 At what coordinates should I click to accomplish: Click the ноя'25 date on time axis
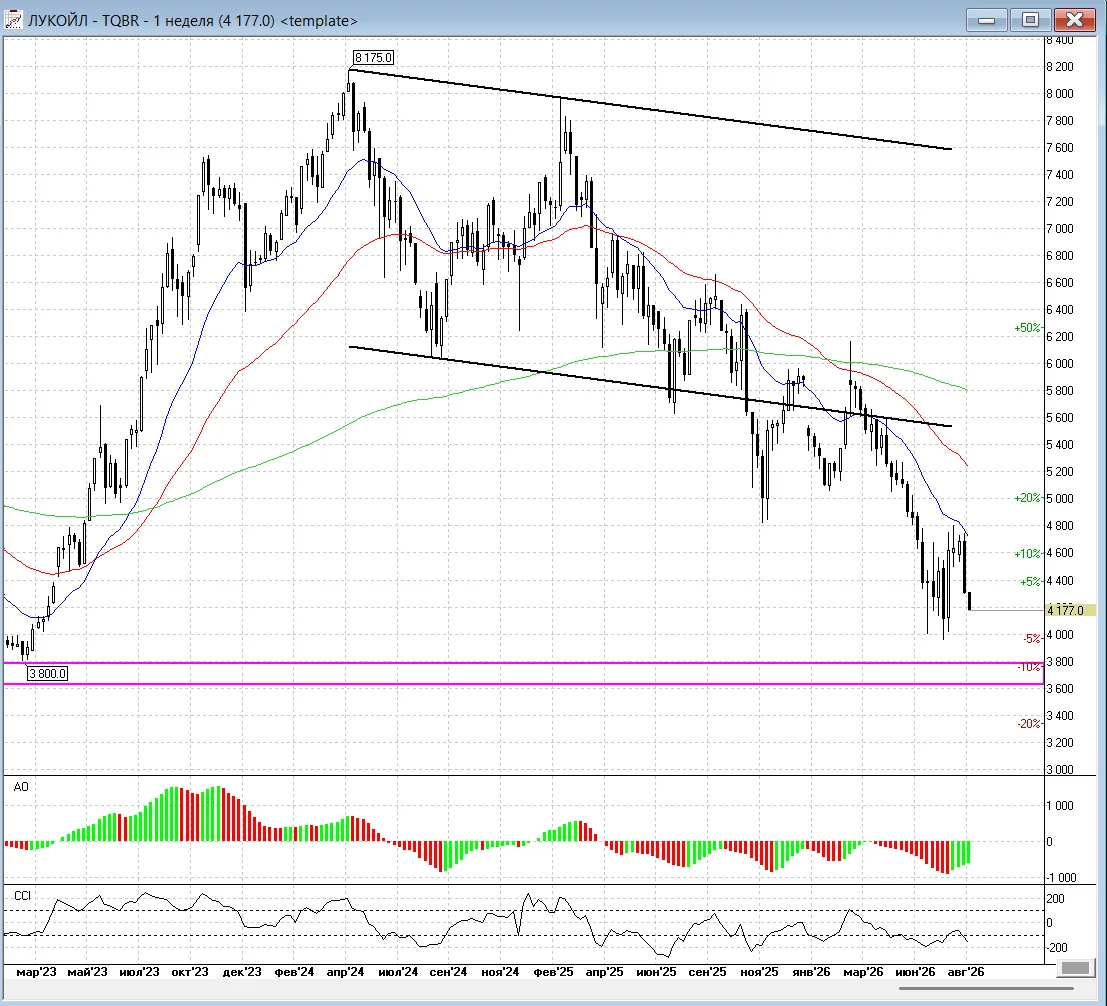point(759,972)
